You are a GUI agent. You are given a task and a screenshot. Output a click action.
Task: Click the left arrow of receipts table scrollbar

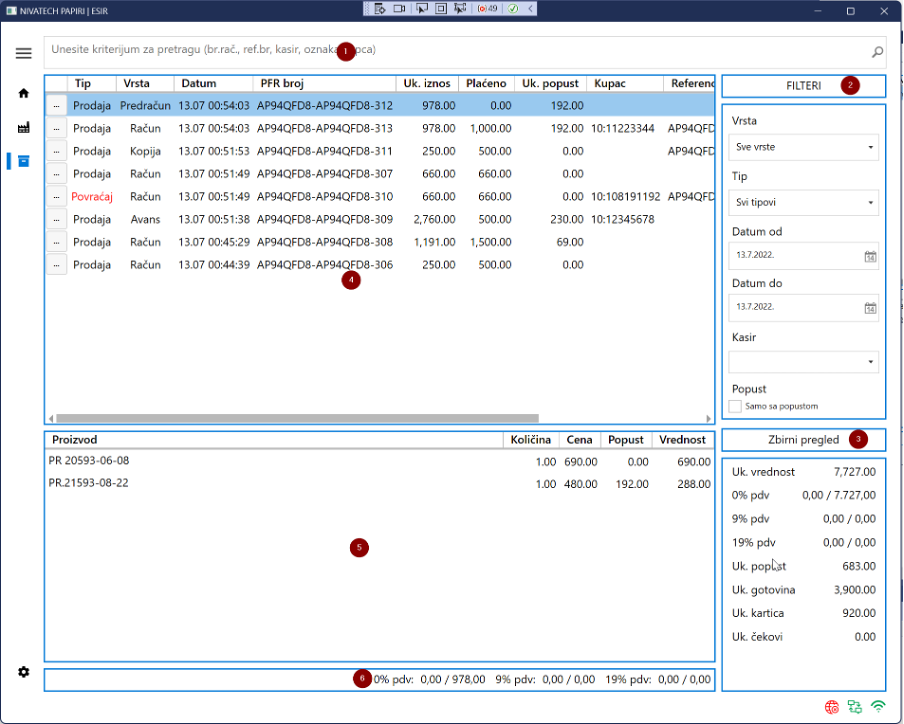[x=51, y=418]
